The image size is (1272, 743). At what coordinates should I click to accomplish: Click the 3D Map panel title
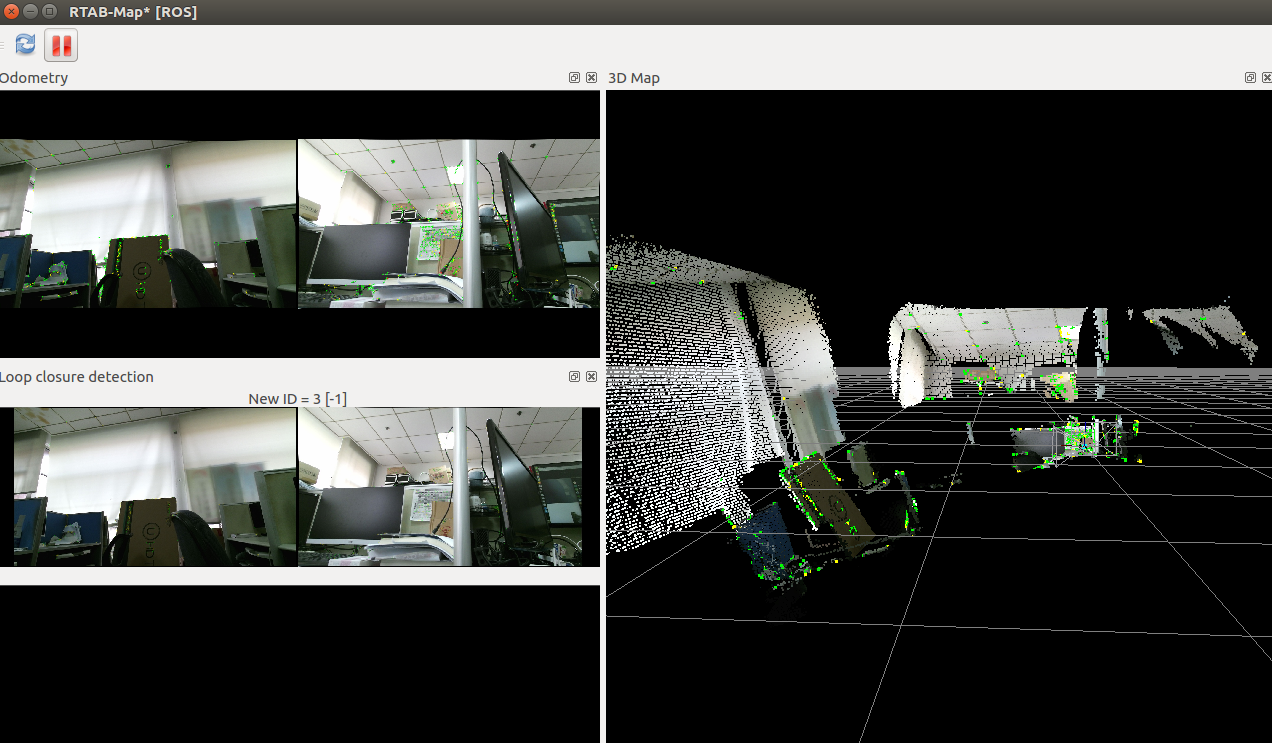[634, 78]
